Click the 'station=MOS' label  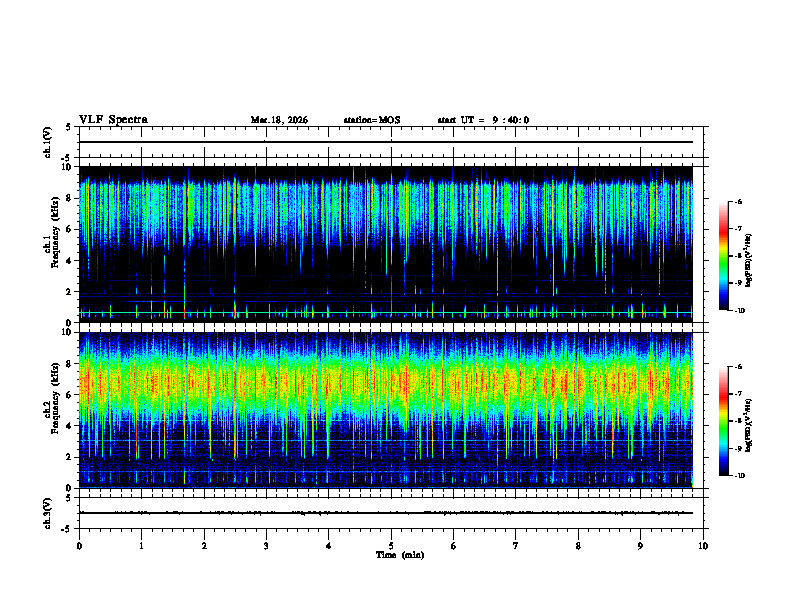coord(372,120)
